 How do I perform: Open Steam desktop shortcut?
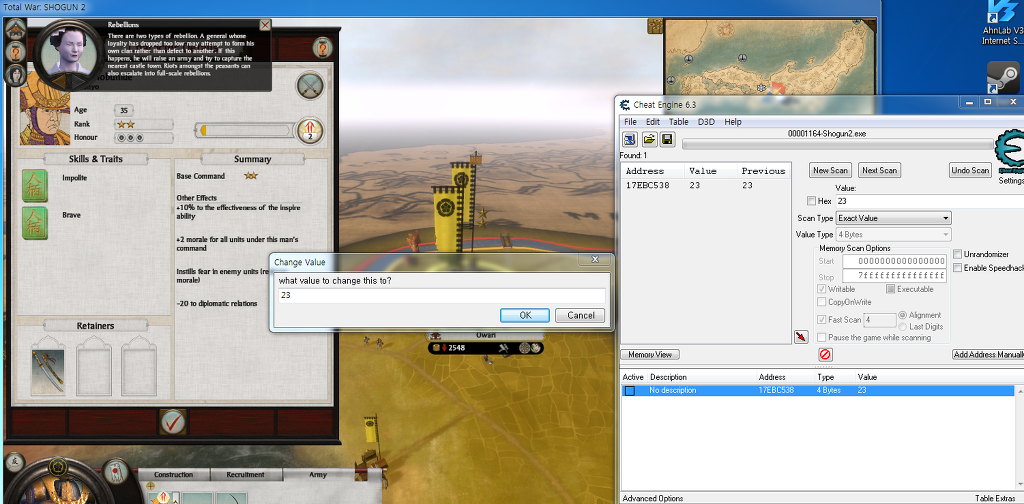pos(1003,78)
